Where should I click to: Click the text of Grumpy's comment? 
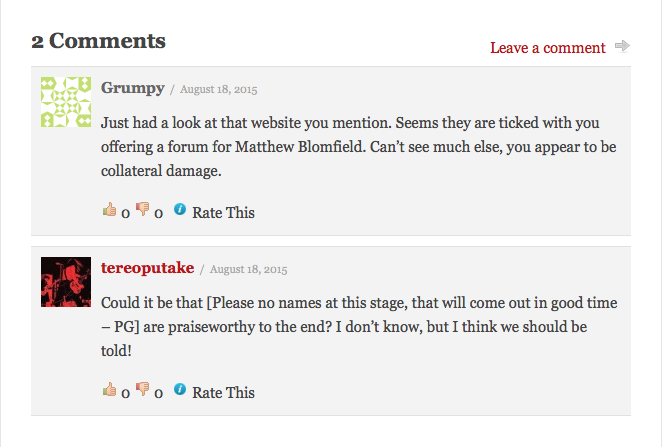point(358,146)
